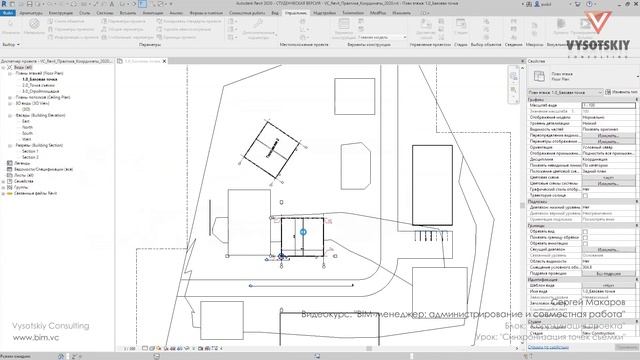The width and height of the screenshot is (640, 360).
Task: Click the navigation wheel icon on navigation bar
Action: pos(514,76)
